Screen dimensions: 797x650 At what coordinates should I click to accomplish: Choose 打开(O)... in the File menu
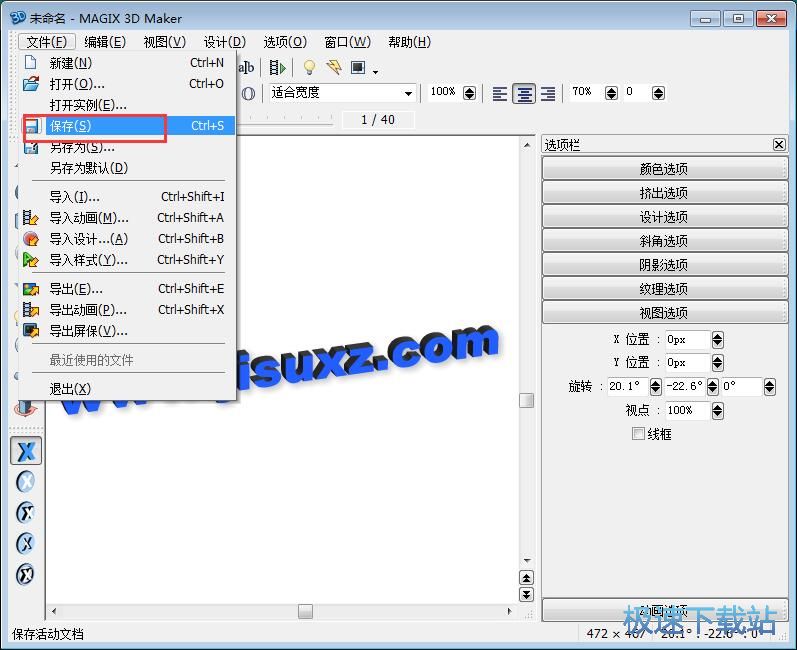(128, 84)
